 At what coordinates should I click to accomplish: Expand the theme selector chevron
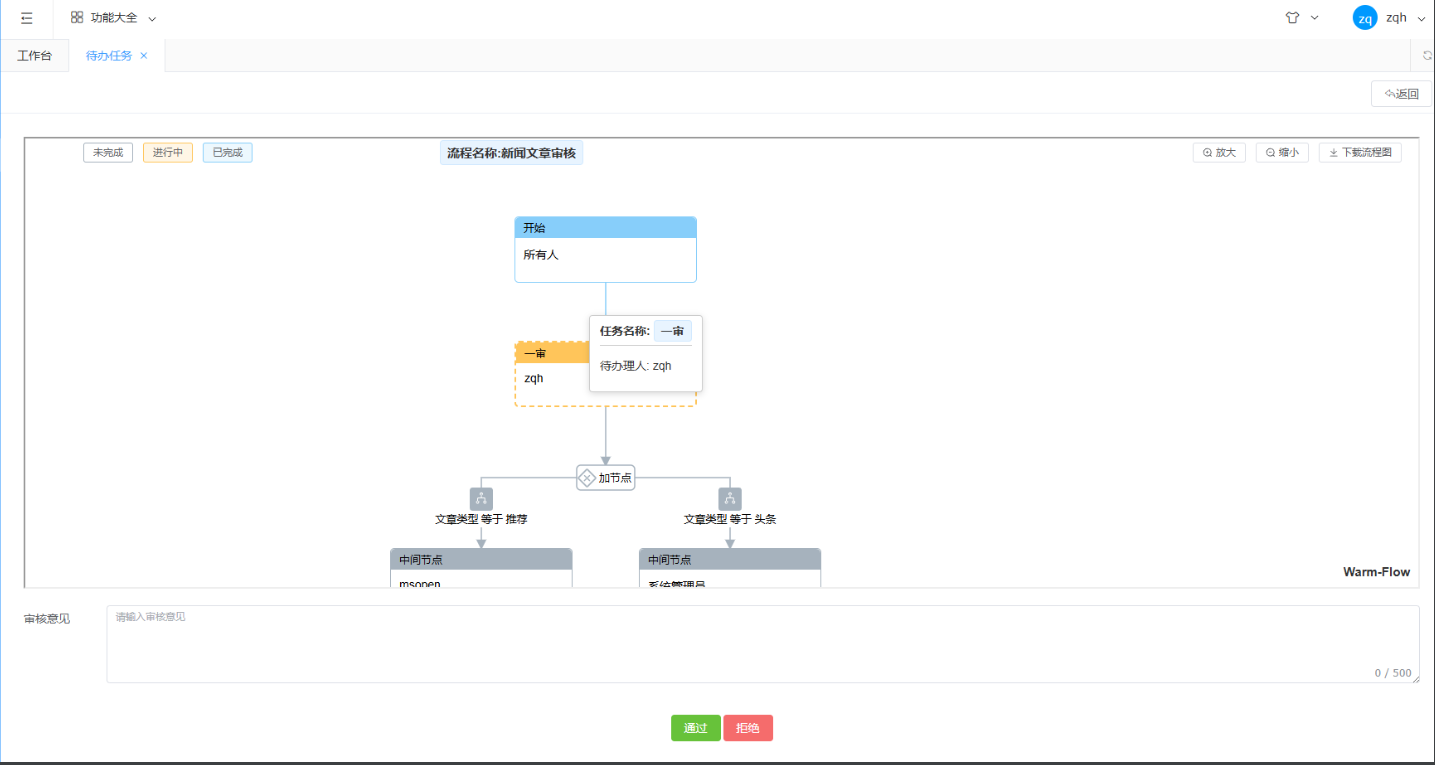click(1314, 18)
